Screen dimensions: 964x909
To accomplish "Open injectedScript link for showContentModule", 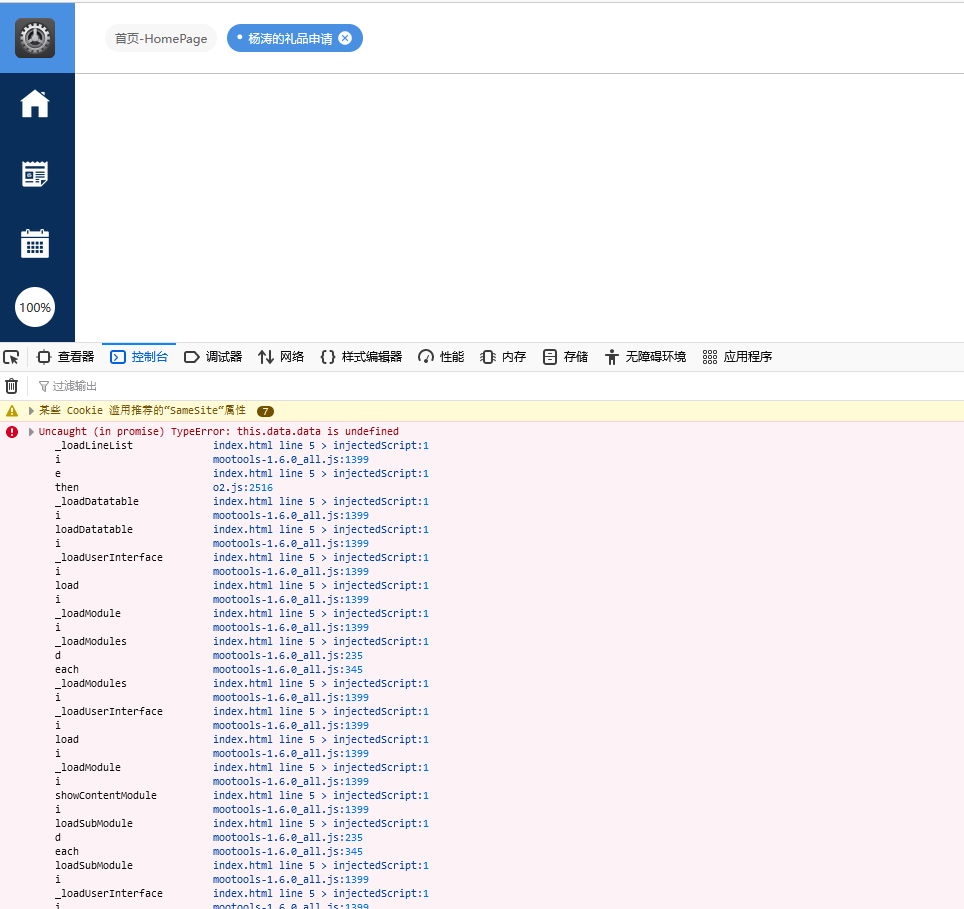I will click(321, 795).
